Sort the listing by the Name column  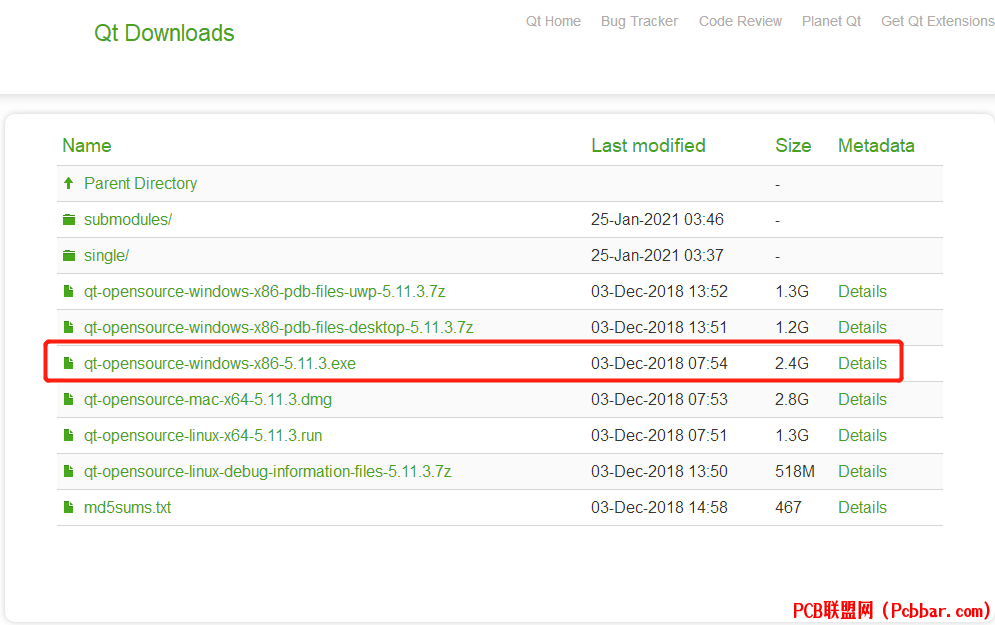[x=87, y=146]
